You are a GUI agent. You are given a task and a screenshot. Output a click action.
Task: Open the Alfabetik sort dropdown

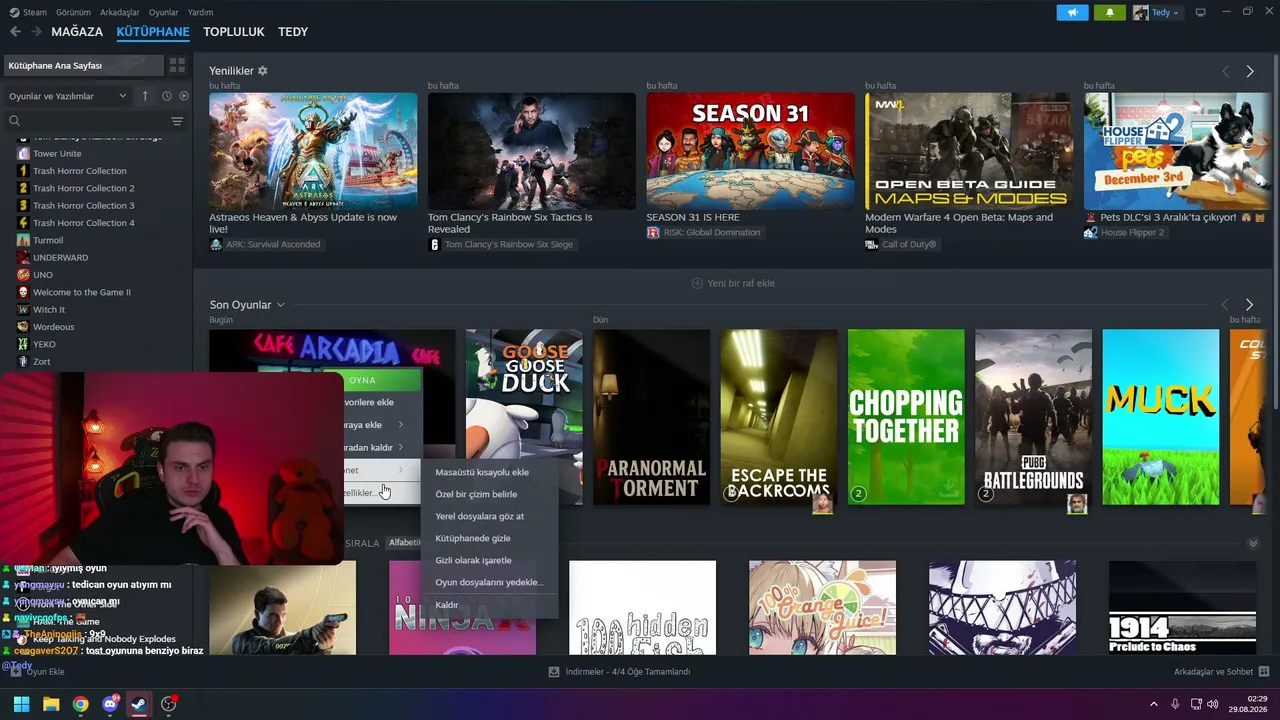point(404,543)
